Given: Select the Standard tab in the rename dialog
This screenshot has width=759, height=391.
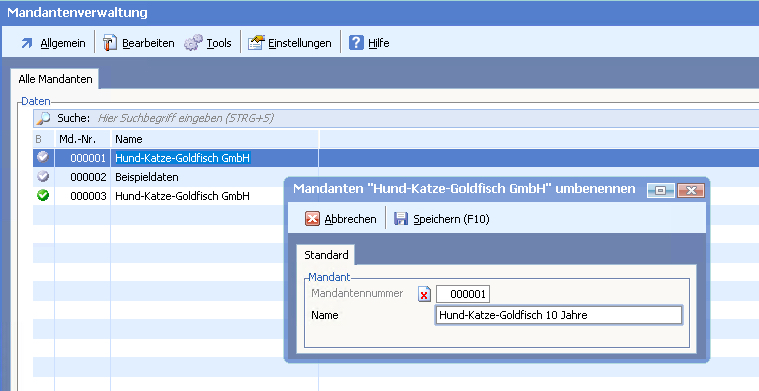Looking at the screenshot, I should (326, 255).
